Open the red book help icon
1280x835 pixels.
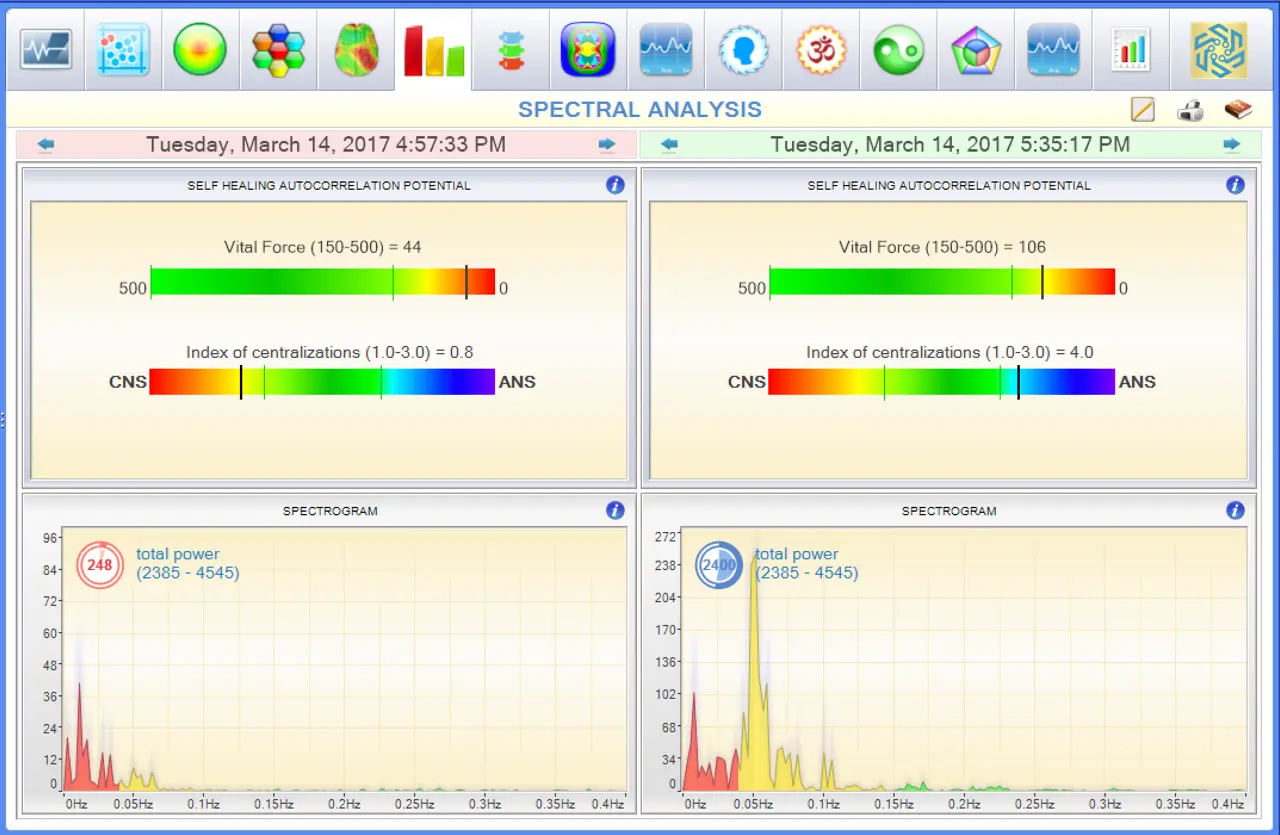1238,109
